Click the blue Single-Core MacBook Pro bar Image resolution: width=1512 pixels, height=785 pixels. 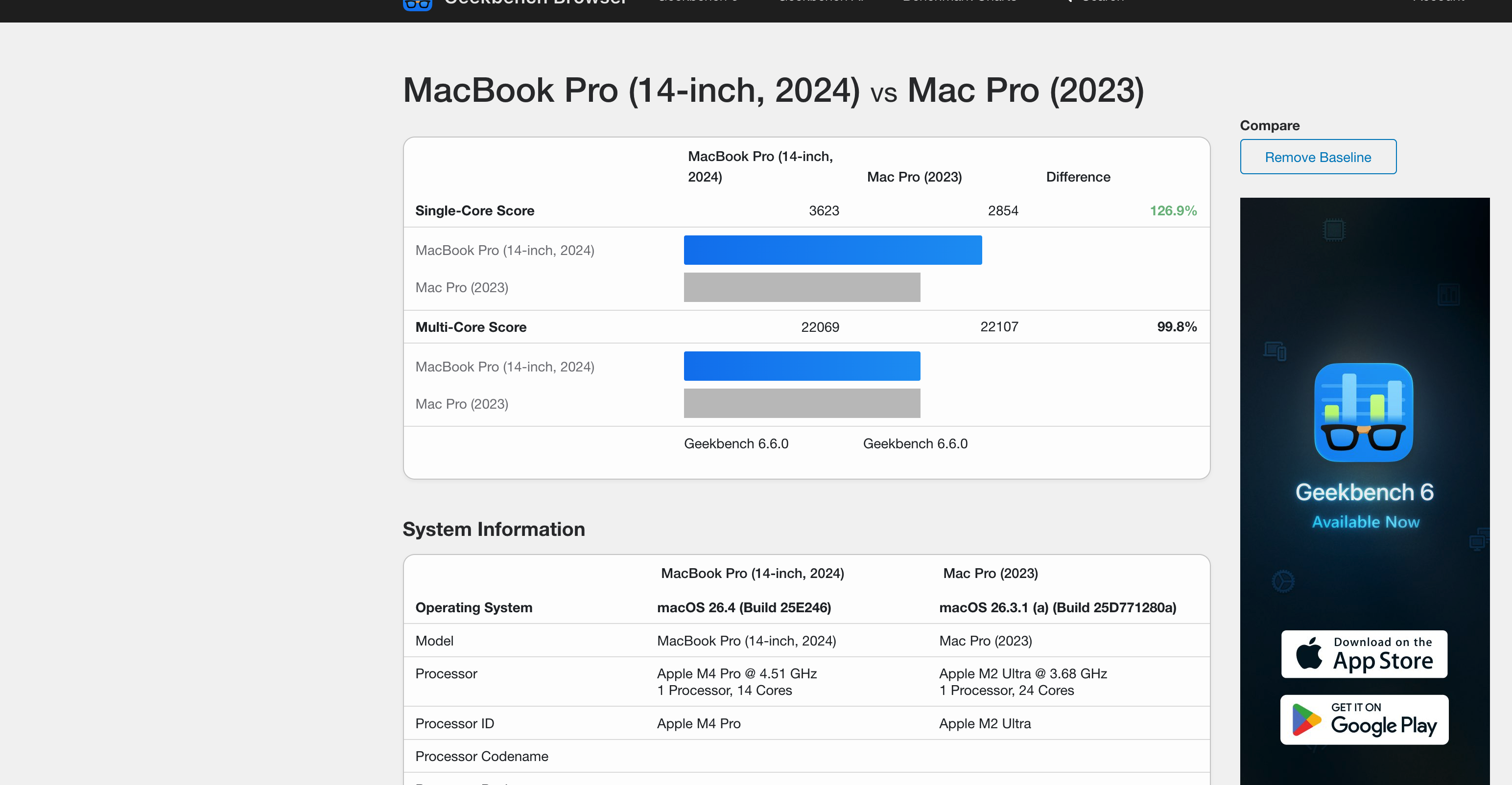click(x=832, y=250)
